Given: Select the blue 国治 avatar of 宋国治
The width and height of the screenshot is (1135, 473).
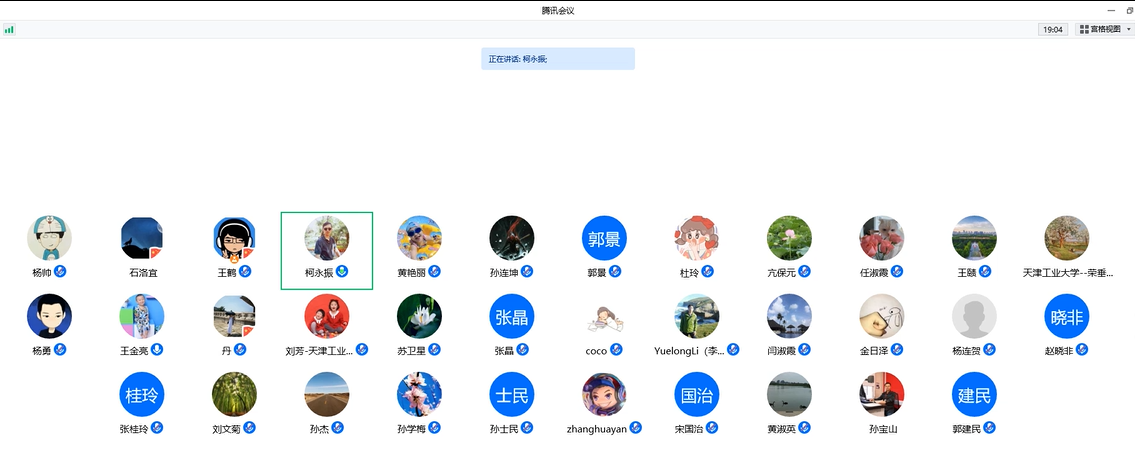Looking at the screenshot, I should (697, 395).
